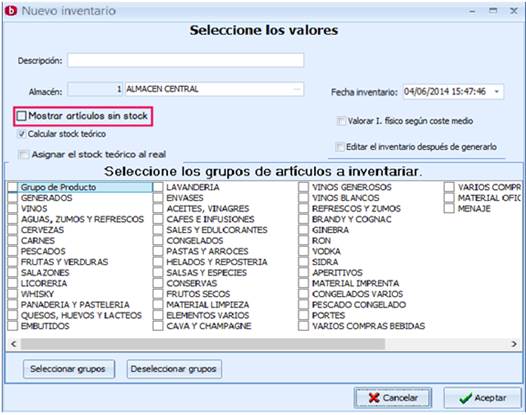
Task: Select PESCADOS in the groups list
Action: [43, 251]
